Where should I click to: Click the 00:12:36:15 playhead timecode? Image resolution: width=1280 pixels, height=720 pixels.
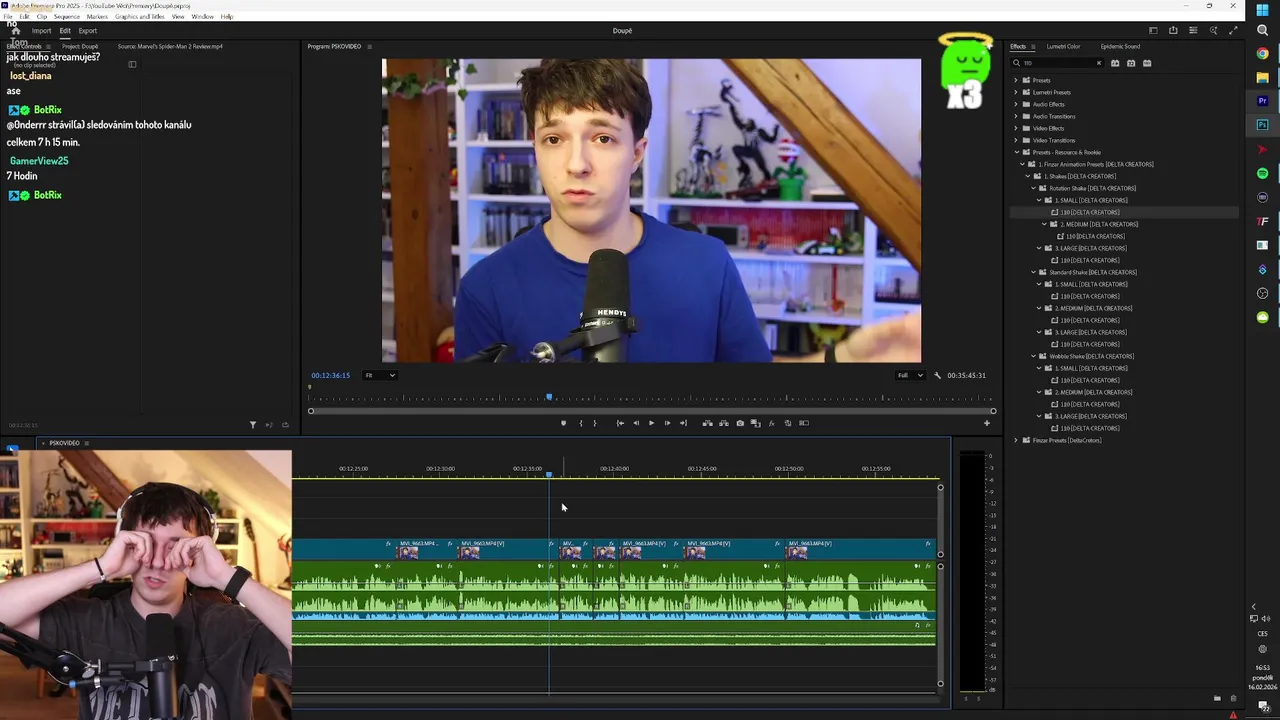pyautogui.click(x=330, y=375)
